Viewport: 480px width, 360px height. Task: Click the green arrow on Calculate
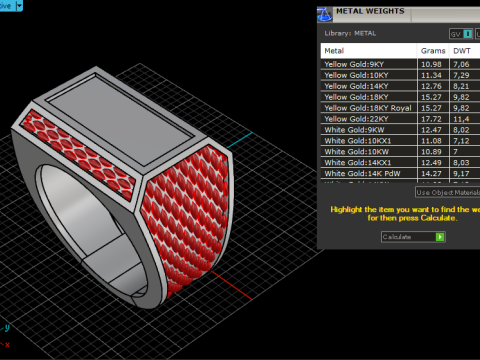point(440,237)
